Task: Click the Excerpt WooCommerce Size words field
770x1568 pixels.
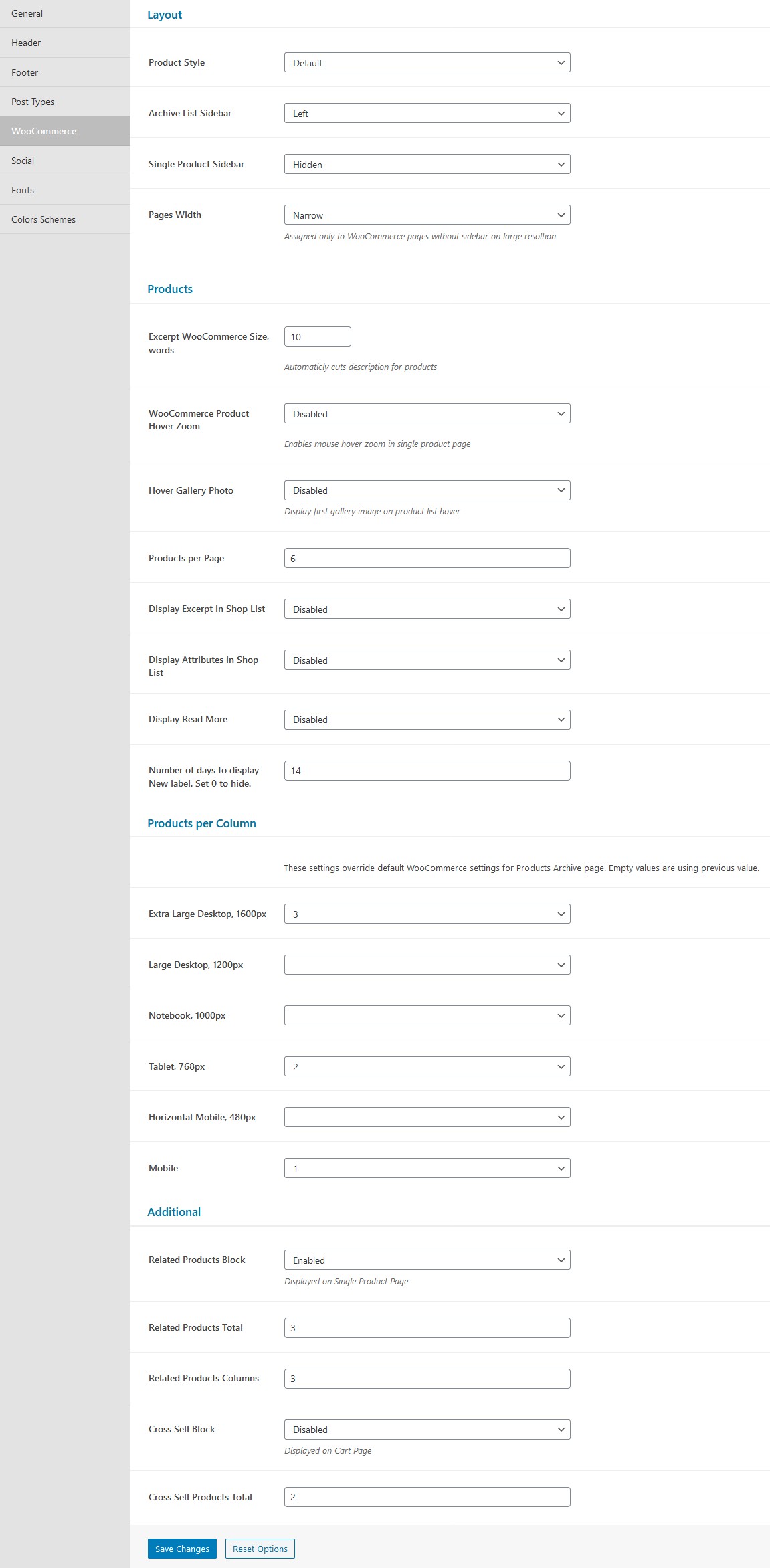Action: tap(317, 336)
